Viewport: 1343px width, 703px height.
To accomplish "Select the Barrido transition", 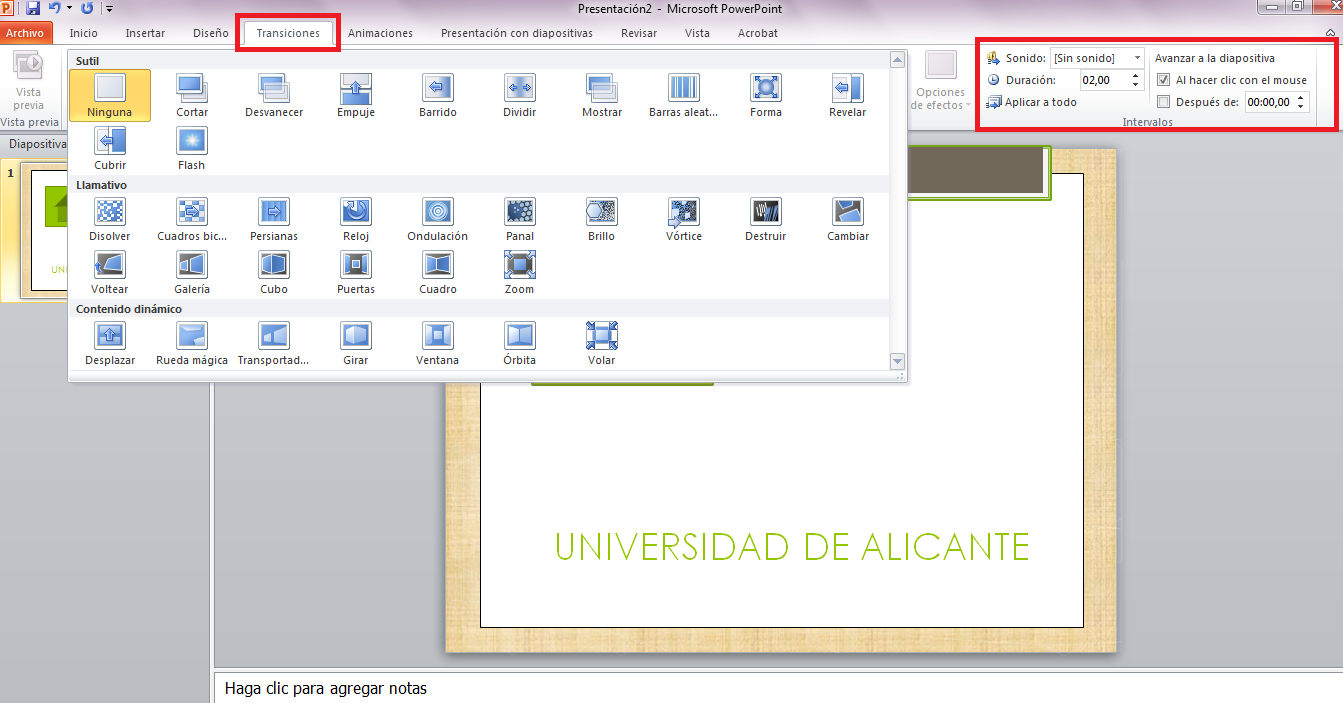I will [438, 95].
